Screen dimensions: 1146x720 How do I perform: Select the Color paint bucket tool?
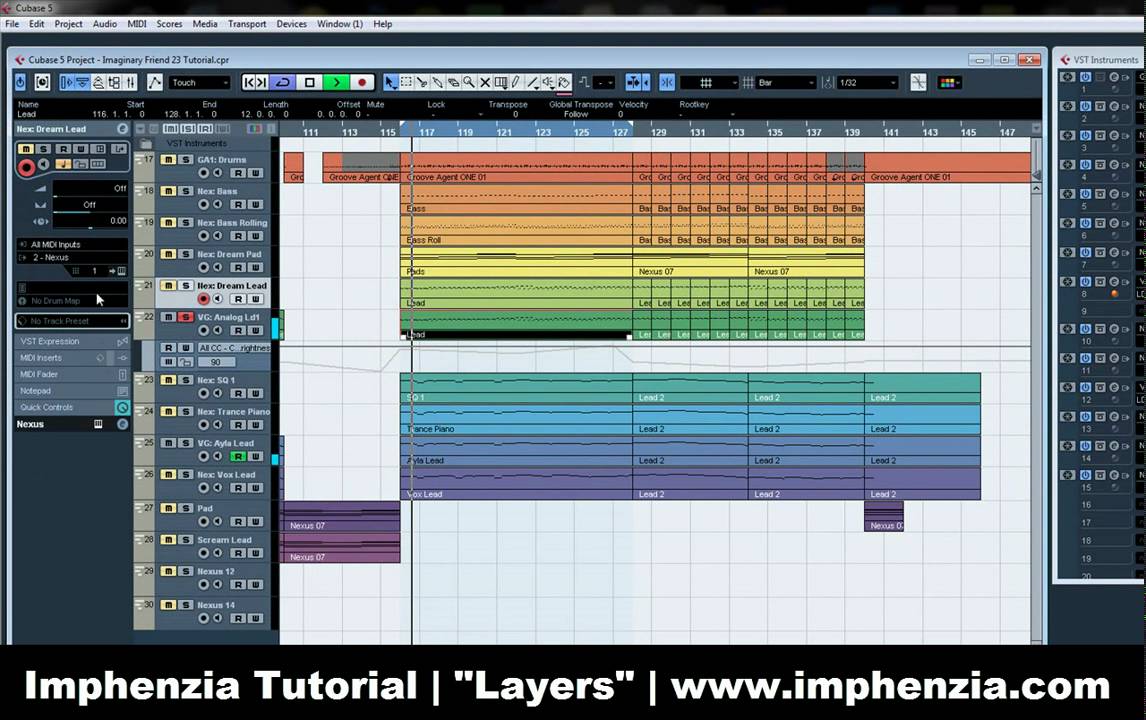564,83
